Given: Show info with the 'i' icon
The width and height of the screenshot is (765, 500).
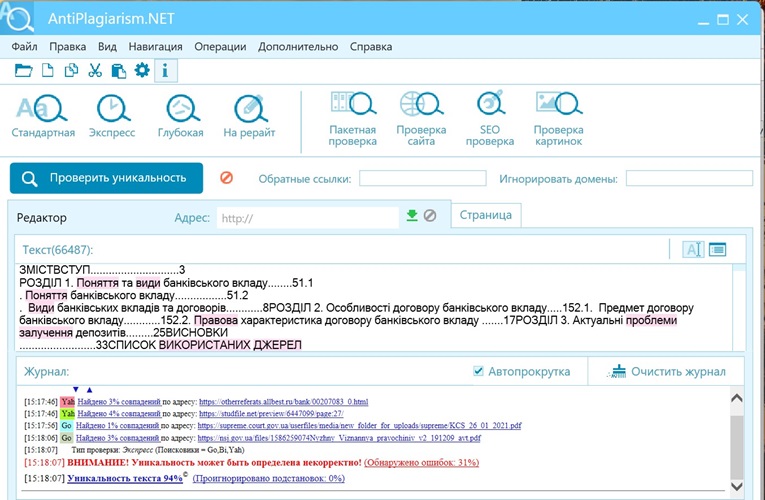Looking at the screenshot, I should (x=165, y=71).
